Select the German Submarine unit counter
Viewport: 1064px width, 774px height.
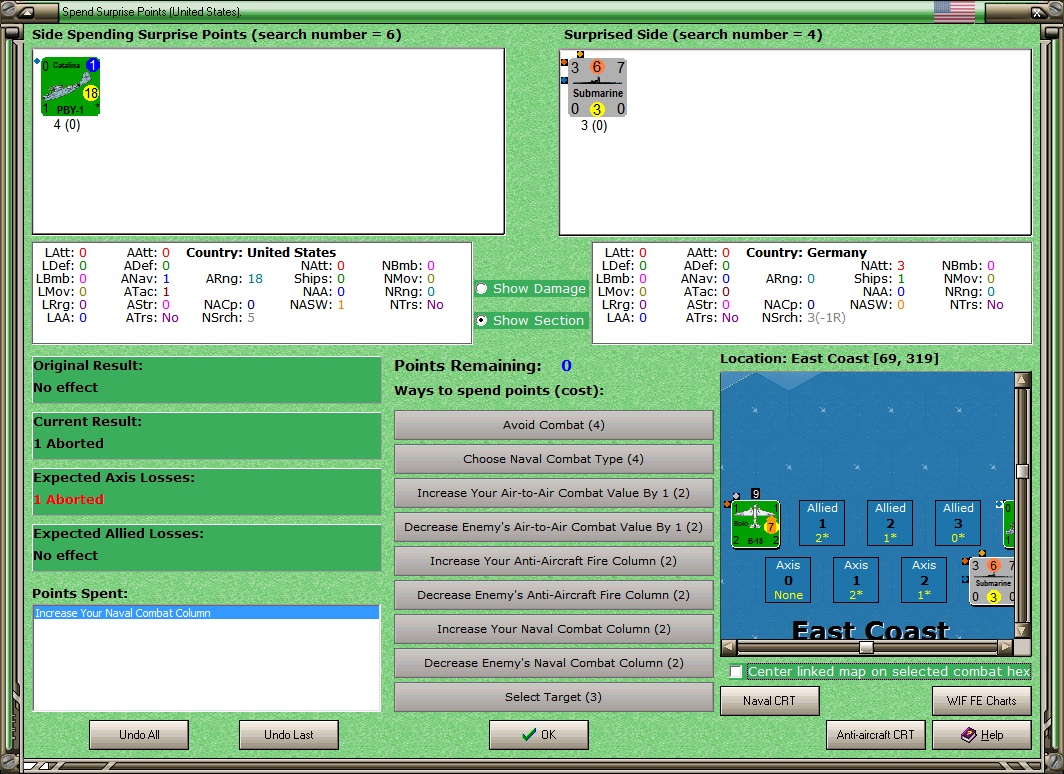point(597,88)
